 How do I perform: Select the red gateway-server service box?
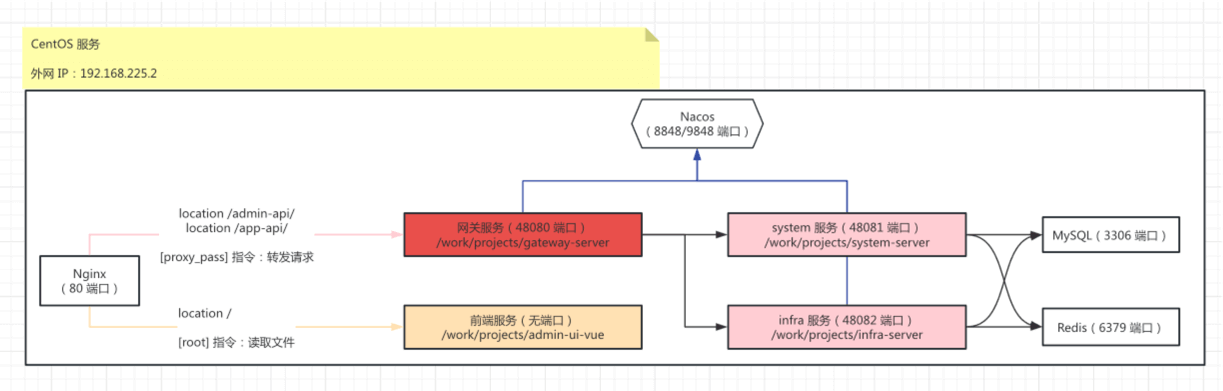pyautogui.click(x=522, y=235)
